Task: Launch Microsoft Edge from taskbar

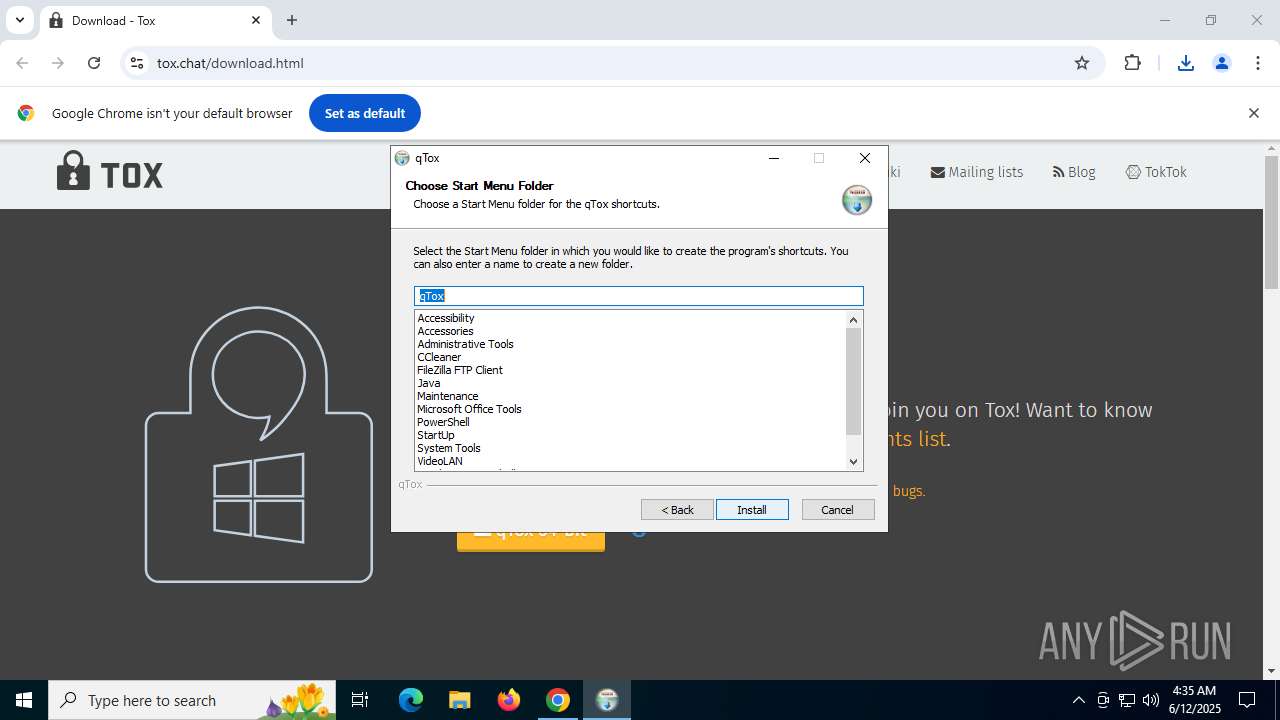Action: (411, 700)
